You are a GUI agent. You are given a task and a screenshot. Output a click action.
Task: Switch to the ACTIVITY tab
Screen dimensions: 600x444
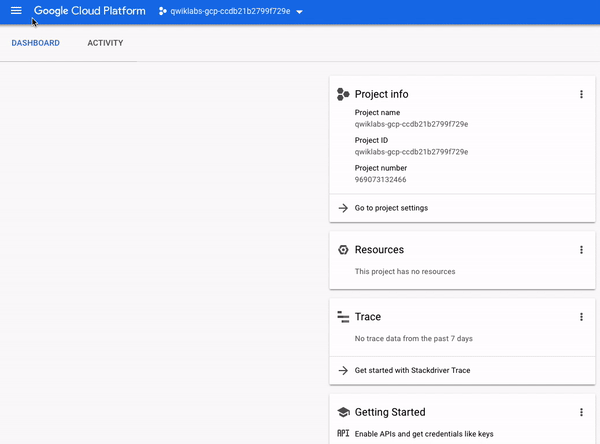pos(105,43)
